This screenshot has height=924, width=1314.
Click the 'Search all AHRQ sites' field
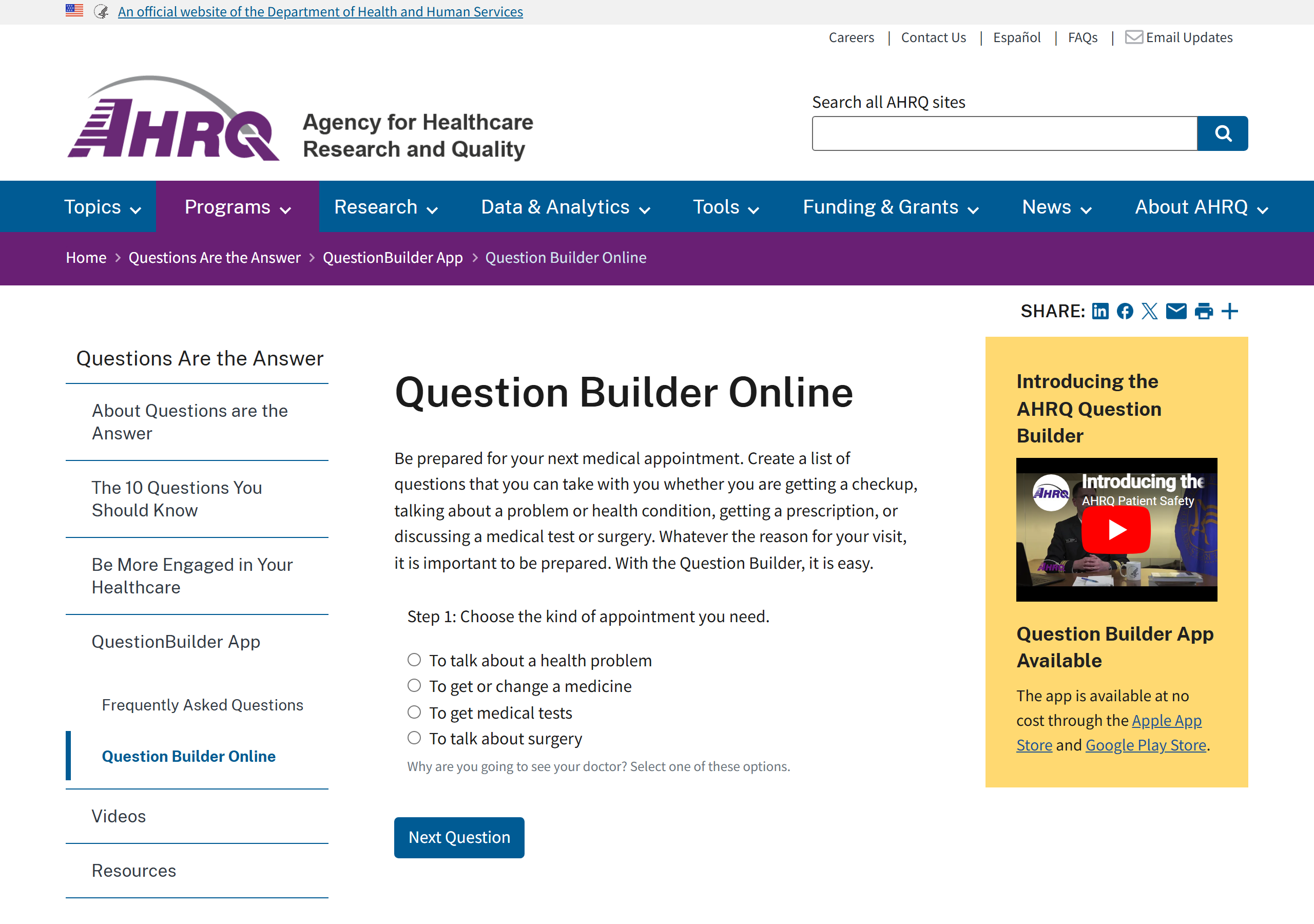[x=1004, y=133]
